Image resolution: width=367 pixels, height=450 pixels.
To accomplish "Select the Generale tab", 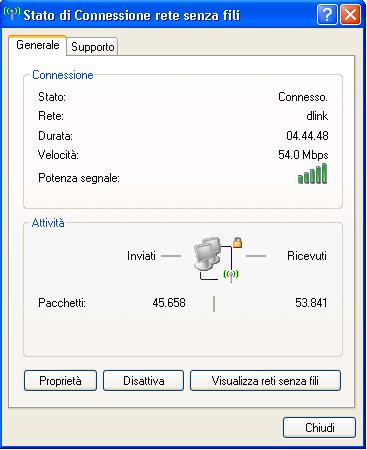I will (38, 45).
